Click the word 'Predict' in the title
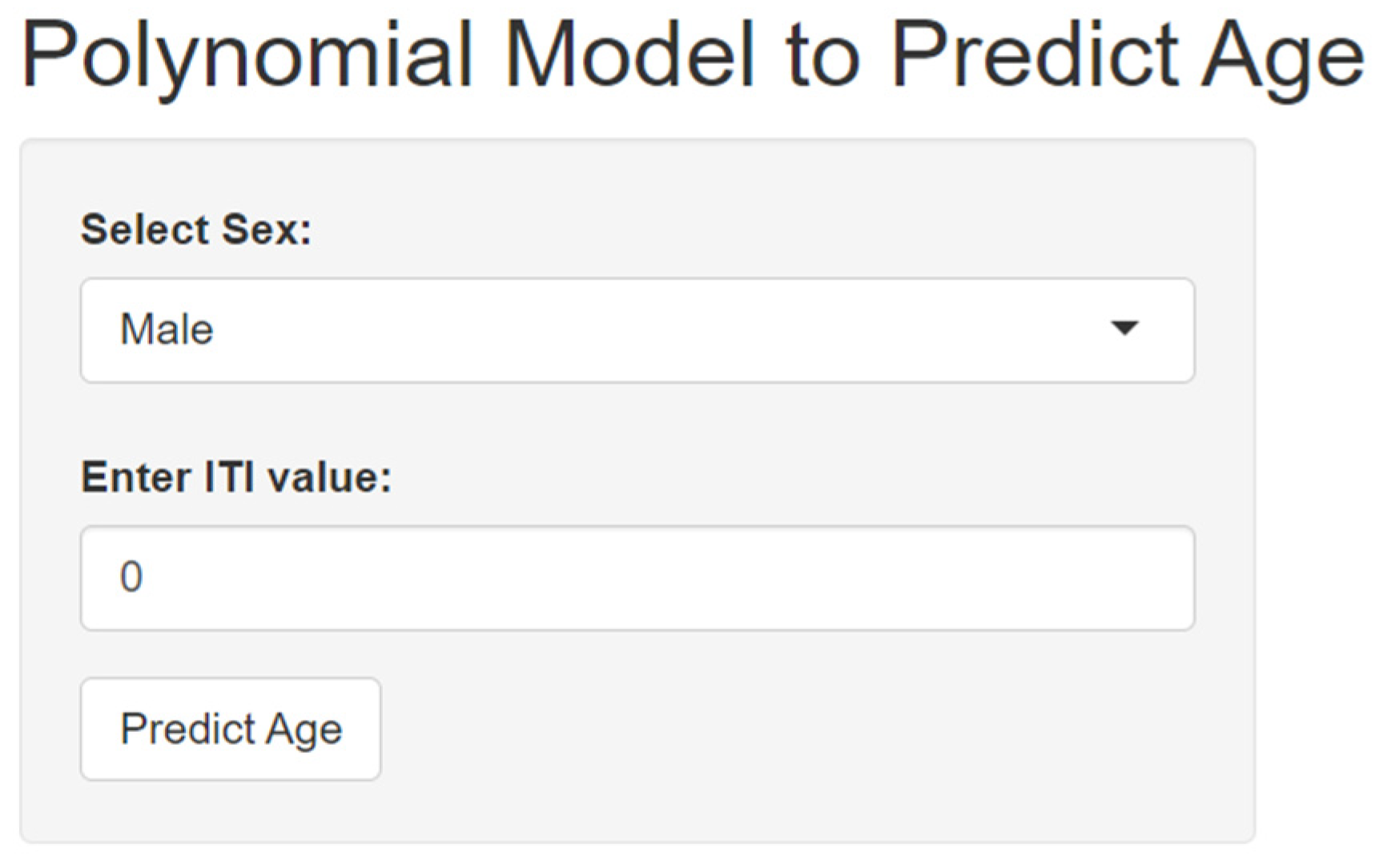The image size is (1375, 868). click(x=1035, y=56)
